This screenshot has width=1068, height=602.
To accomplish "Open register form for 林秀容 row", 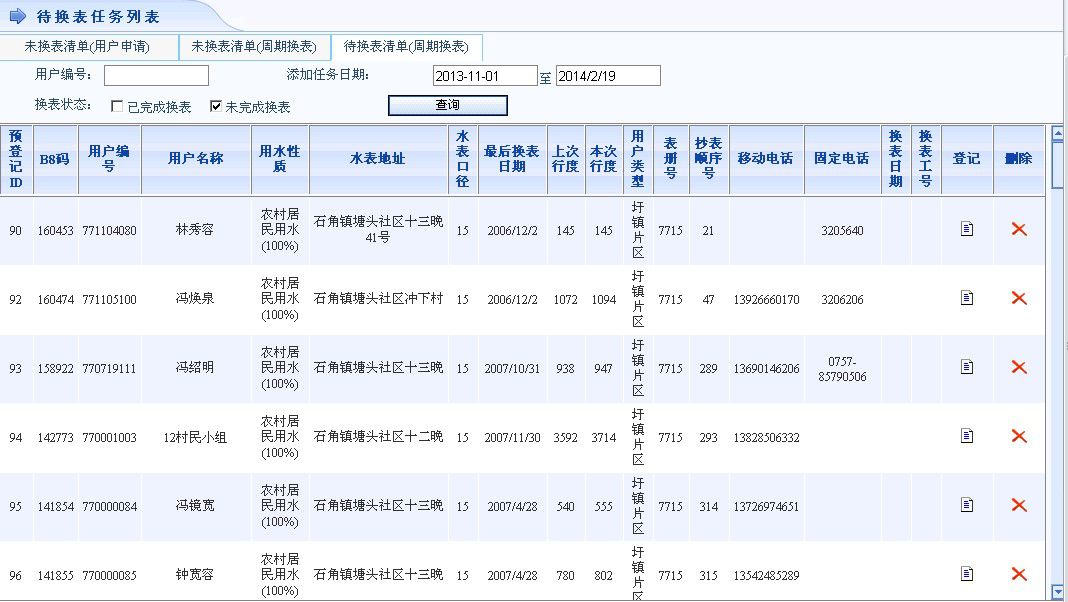I will [x=966, y=229].
